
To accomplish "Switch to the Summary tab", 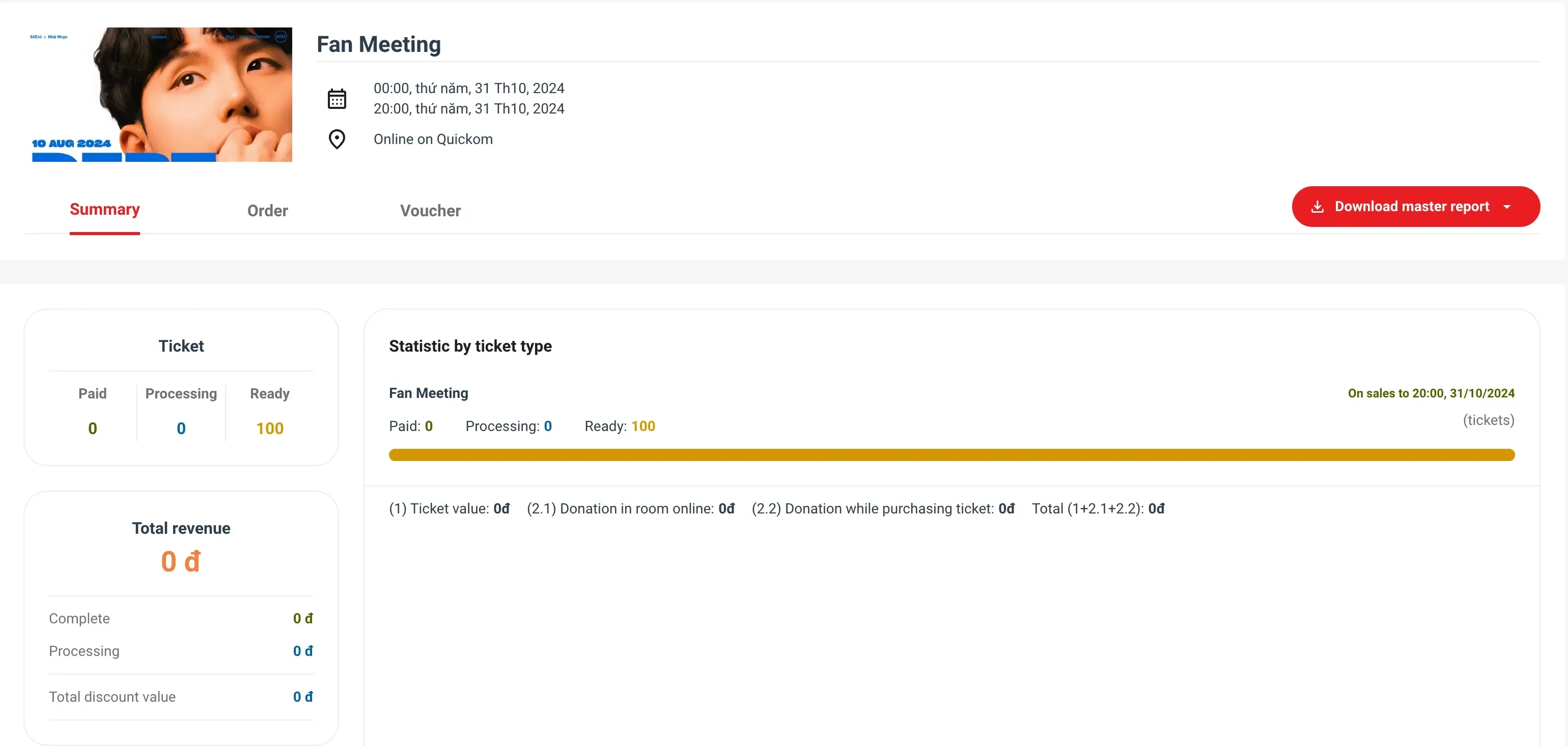I will [105, 210].
